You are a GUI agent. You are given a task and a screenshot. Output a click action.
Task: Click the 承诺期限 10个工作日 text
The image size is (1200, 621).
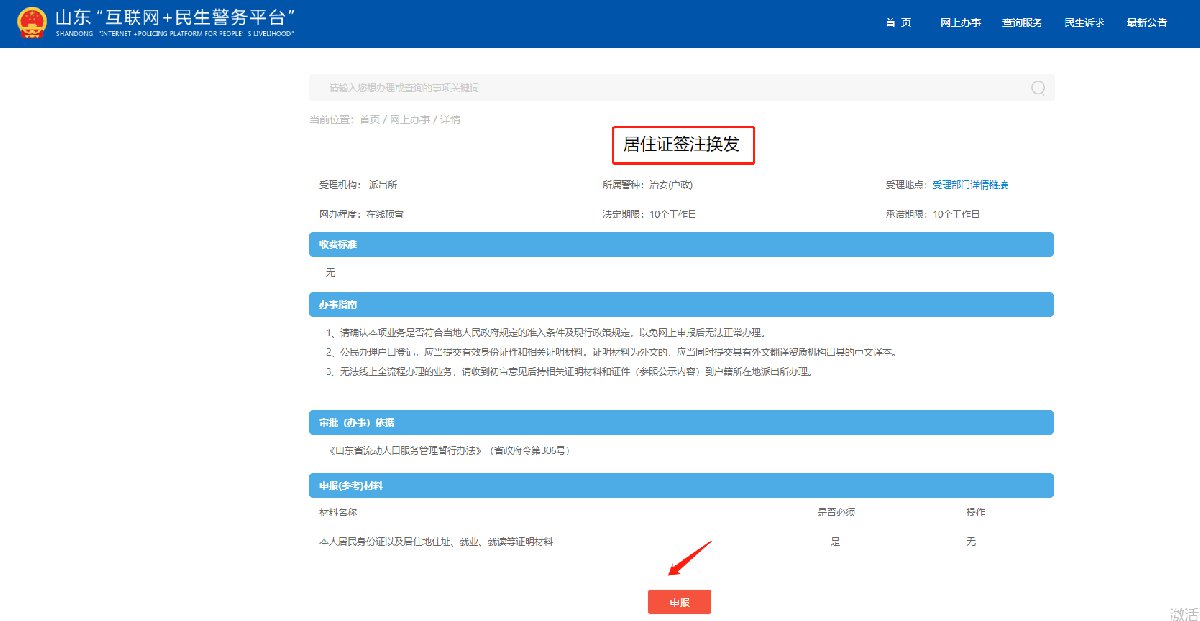932,214
